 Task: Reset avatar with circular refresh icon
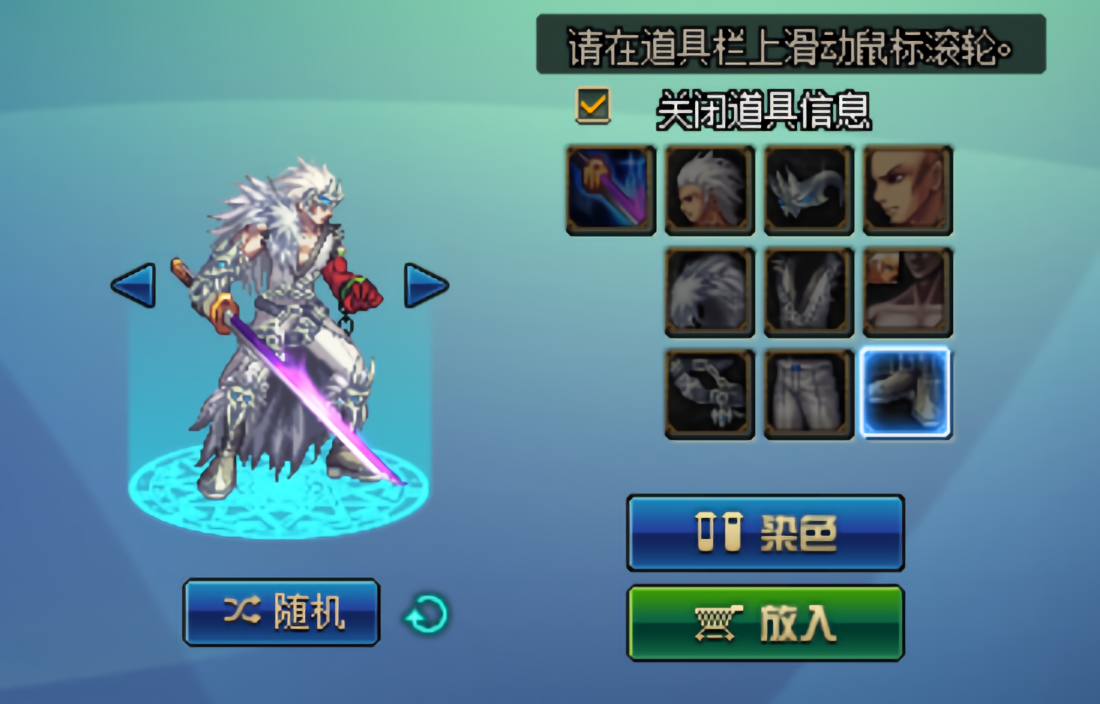point(427,614)
